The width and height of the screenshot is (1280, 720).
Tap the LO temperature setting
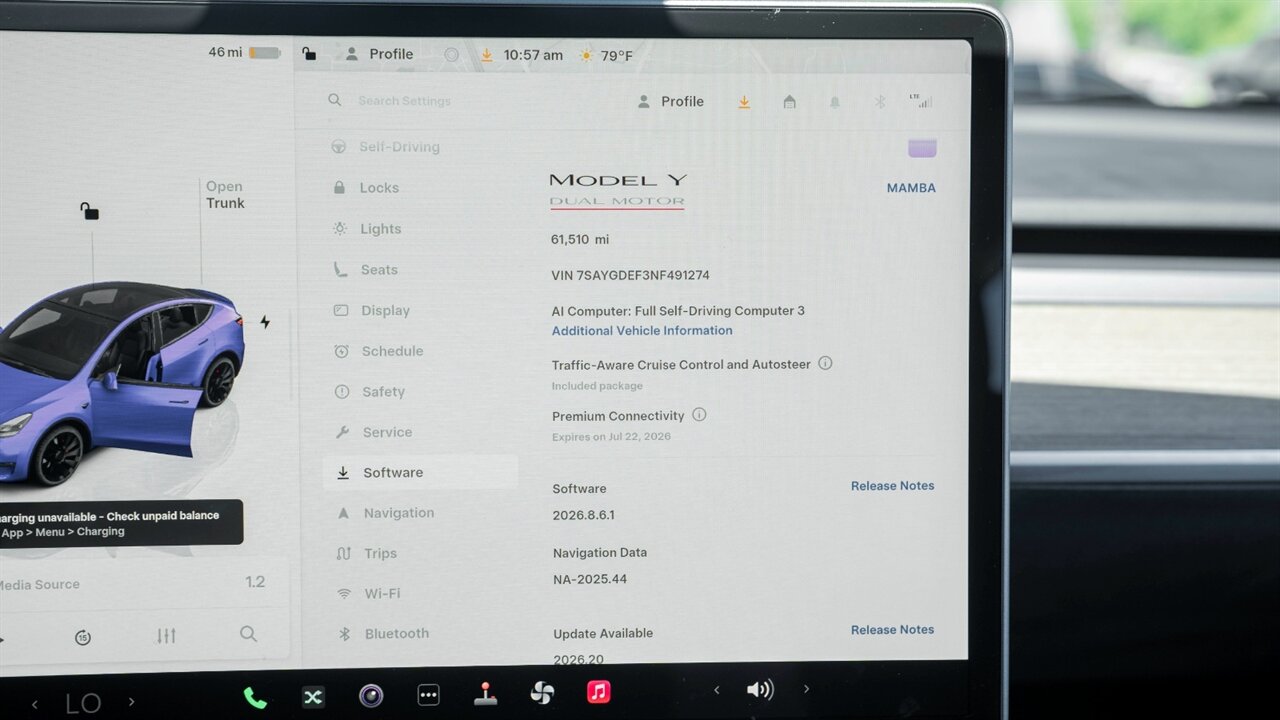pyautogui.click(x=83, y=703)
